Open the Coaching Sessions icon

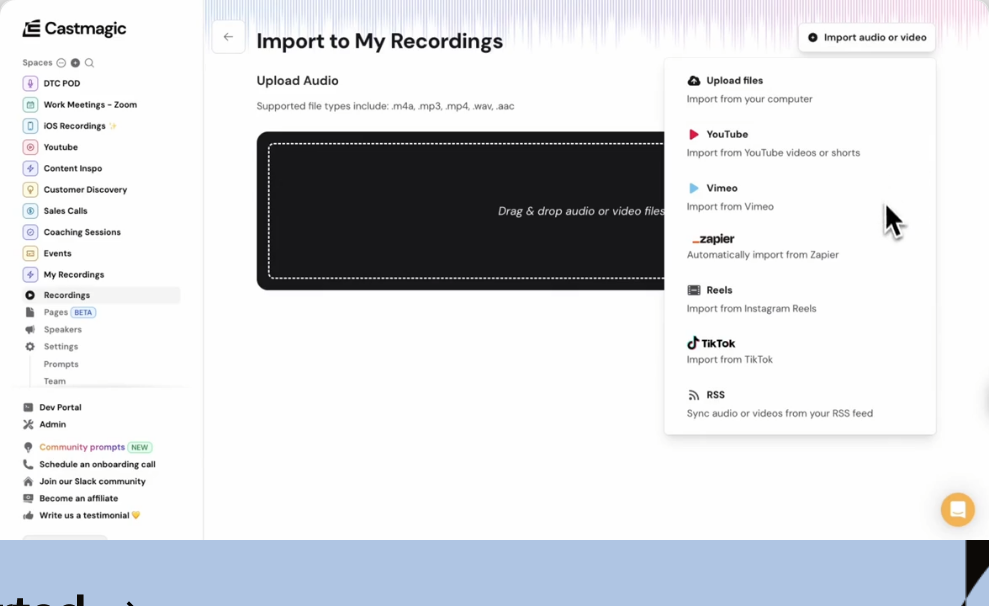tap(30, 232)
